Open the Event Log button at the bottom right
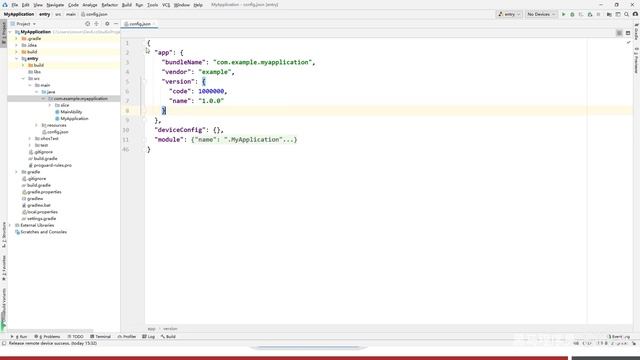 point(620,337)
